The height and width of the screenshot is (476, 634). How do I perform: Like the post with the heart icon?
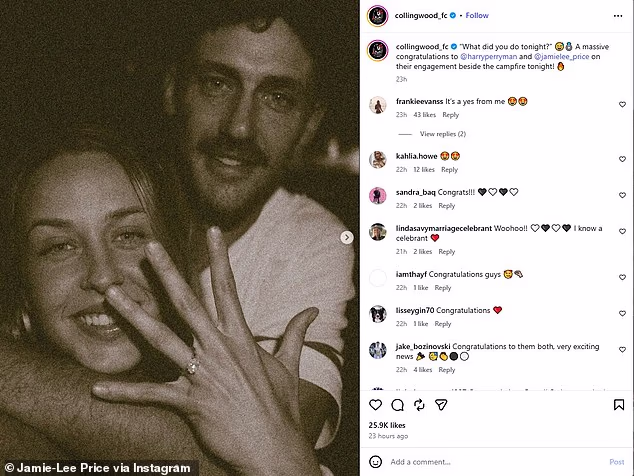tap(376, 405)
